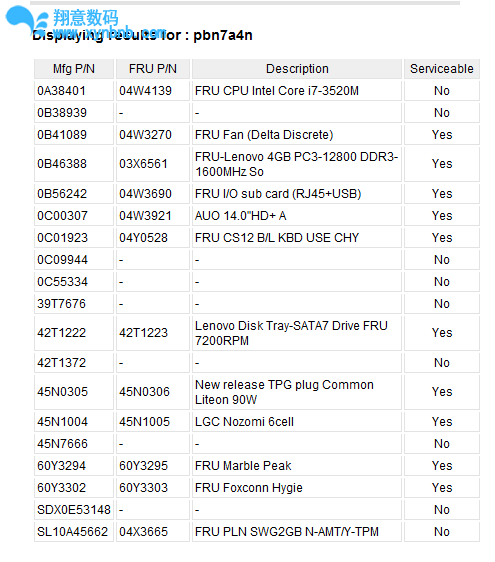The width and height of the screenshot is (495, 562).
Task: Click FRU part number 03X6561
Action: [x=143, y=164]
